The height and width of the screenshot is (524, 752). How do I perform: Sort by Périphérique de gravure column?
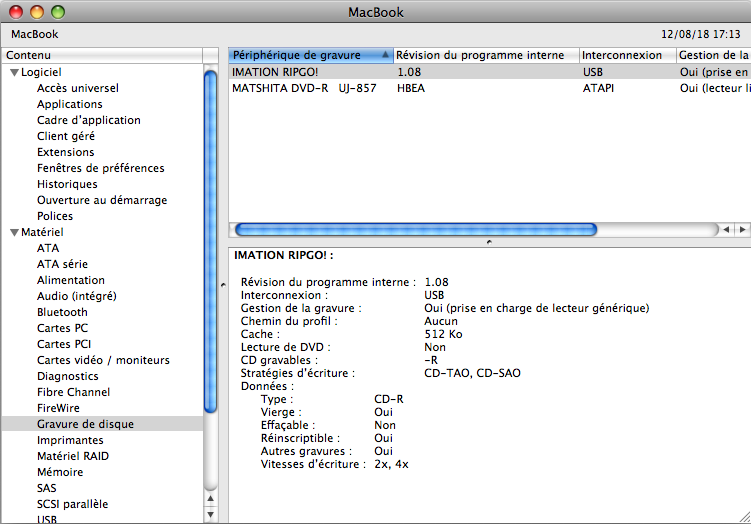(311, 56)
